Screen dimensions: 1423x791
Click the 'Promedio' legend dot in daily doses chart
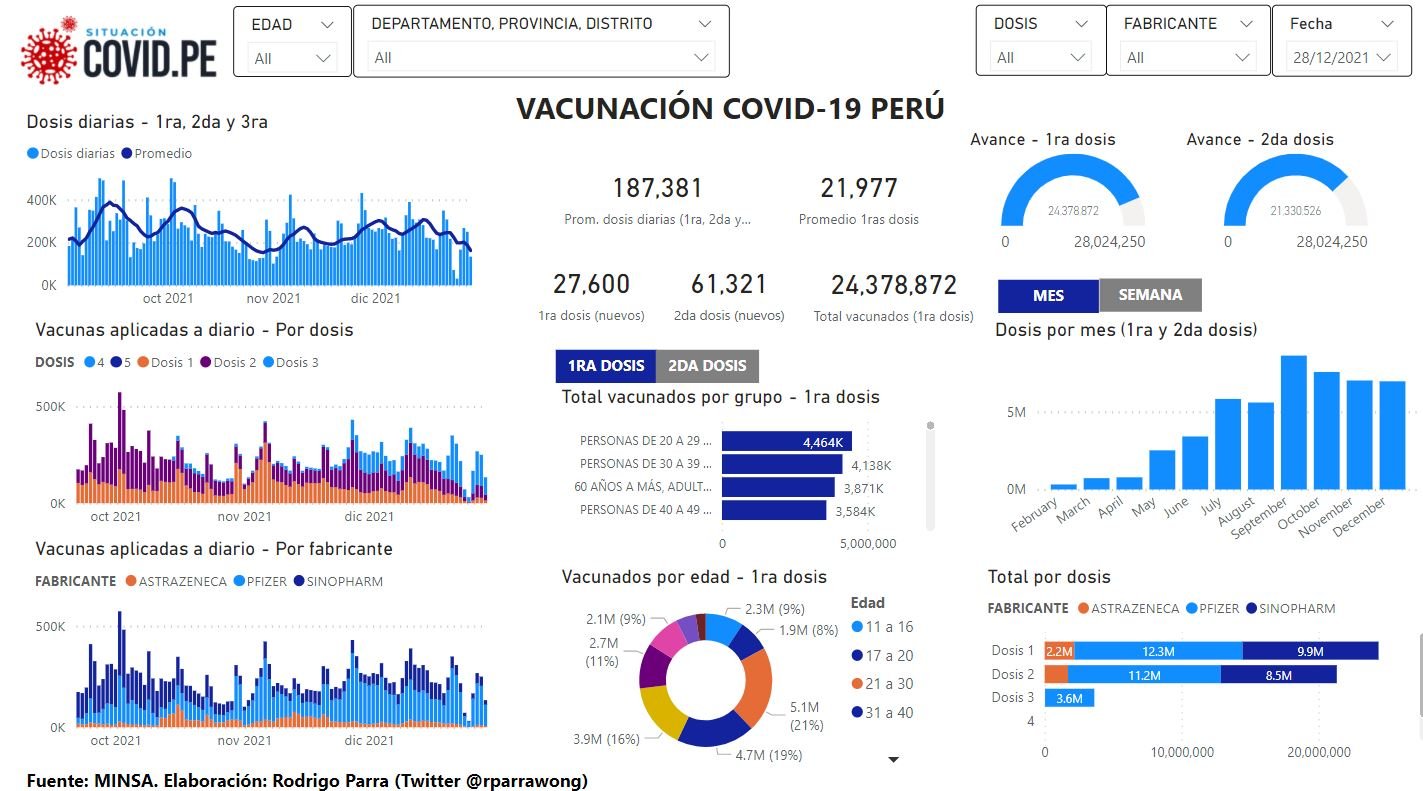(126, 153)
